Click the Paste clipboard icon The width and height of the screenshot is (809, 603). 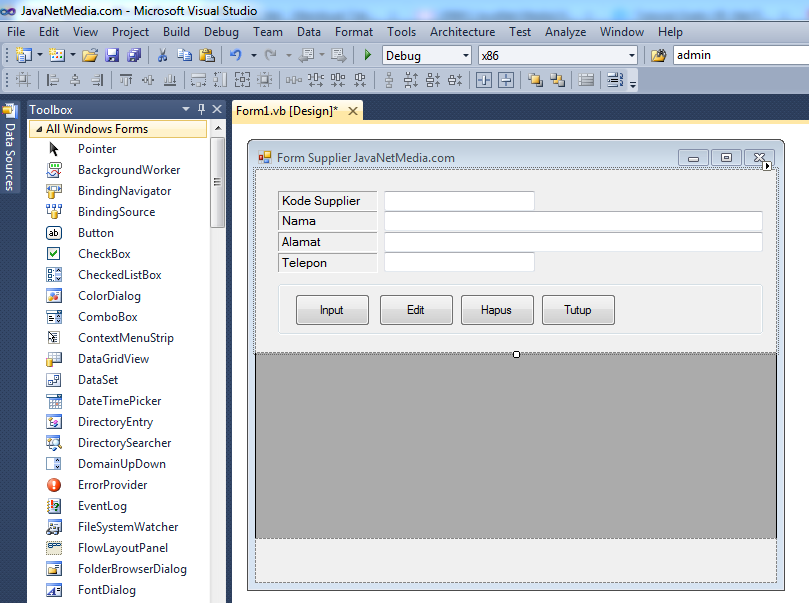click(x=207, y=55)
